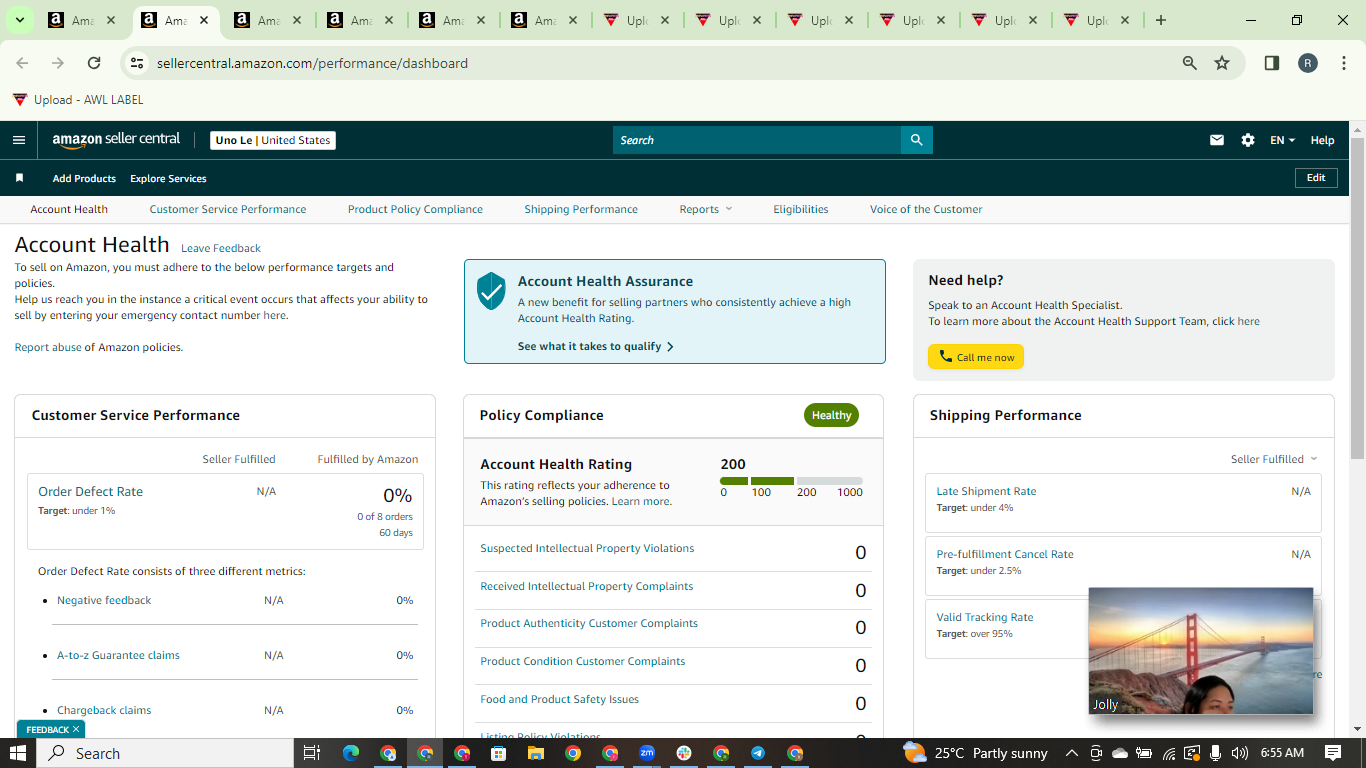
Task: Open Product Authenticity Customer Complaints
Action: [589, 623]
